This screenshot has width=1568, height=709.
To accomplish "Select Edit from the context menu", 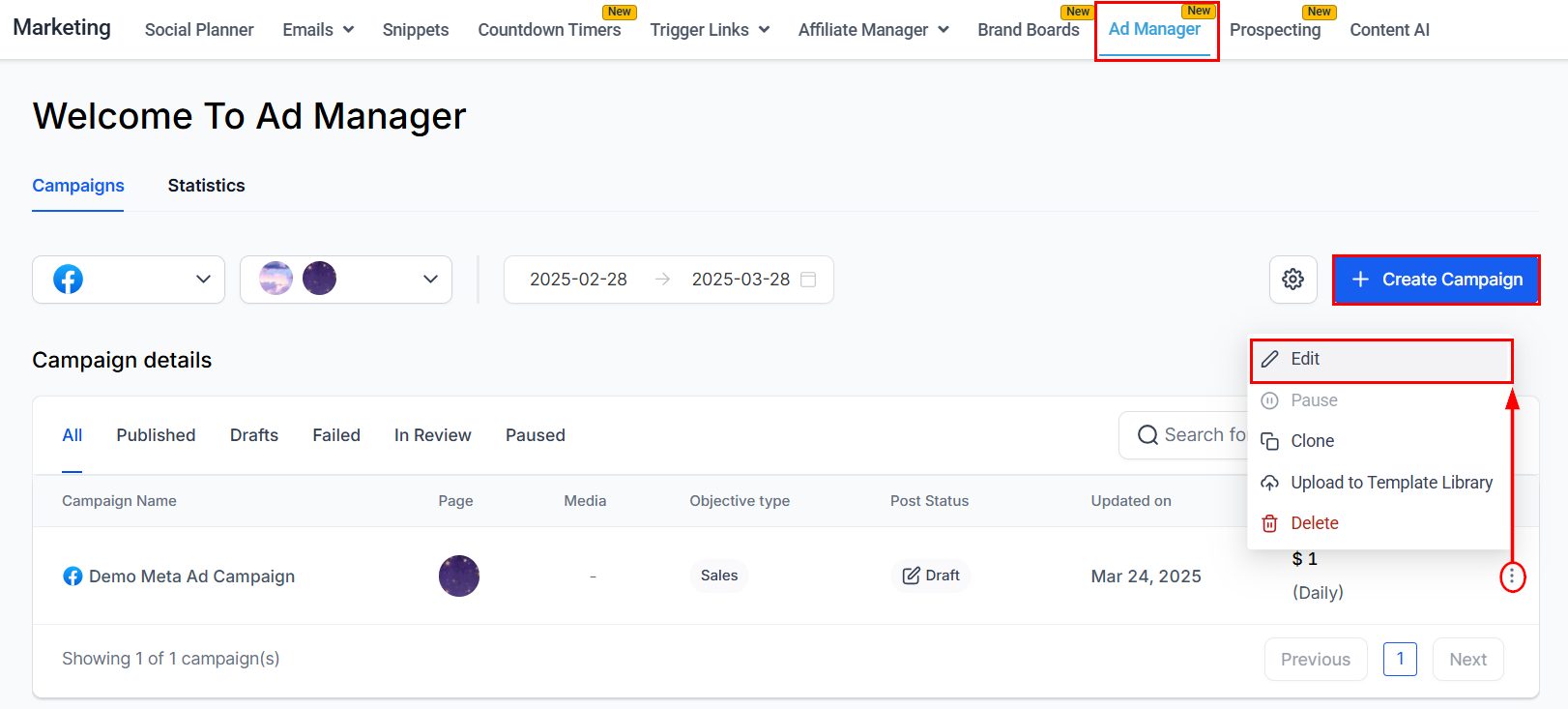I will click(1305, 359).
